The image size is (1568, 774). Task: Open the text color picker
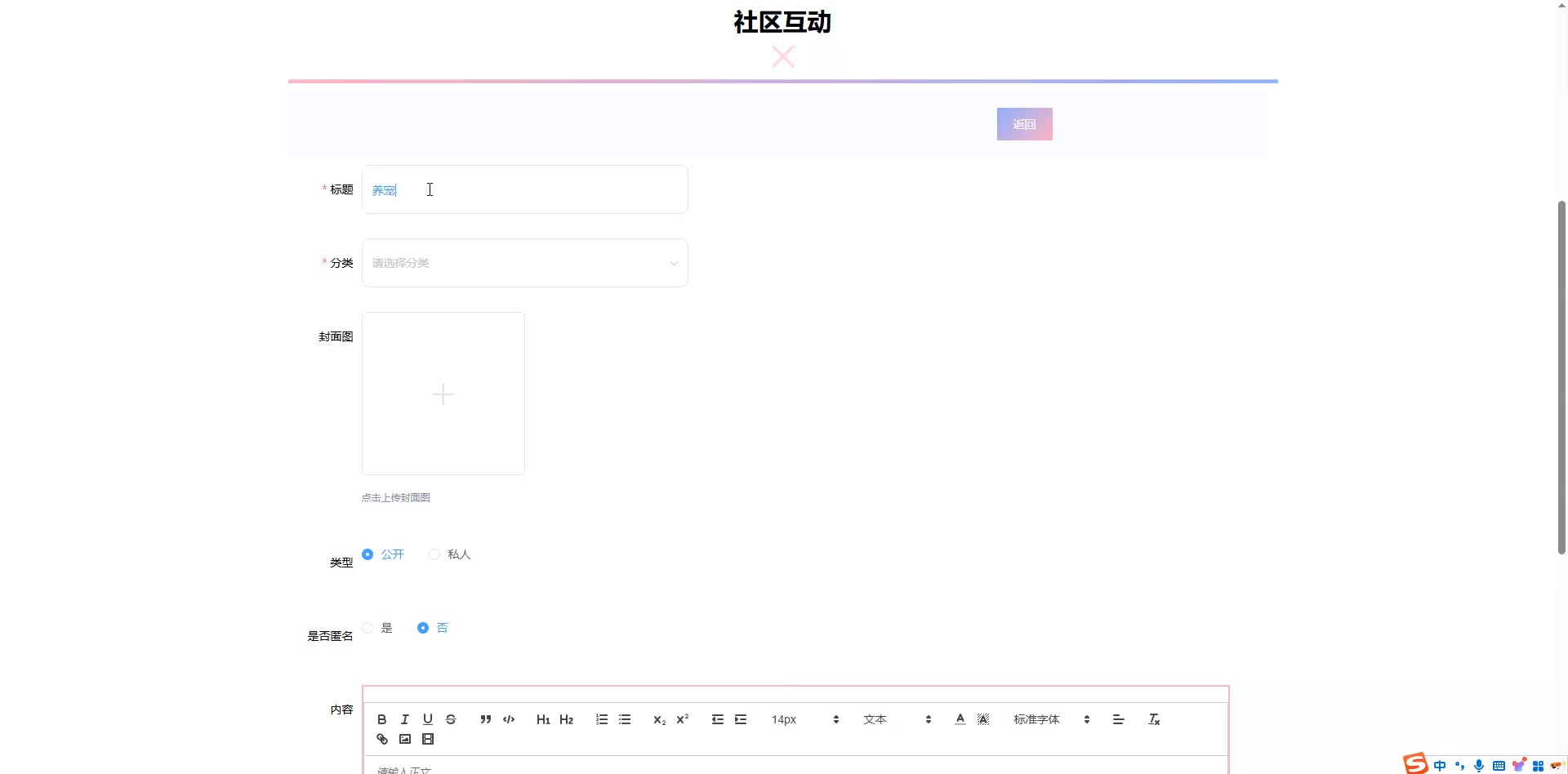(960, 719)
